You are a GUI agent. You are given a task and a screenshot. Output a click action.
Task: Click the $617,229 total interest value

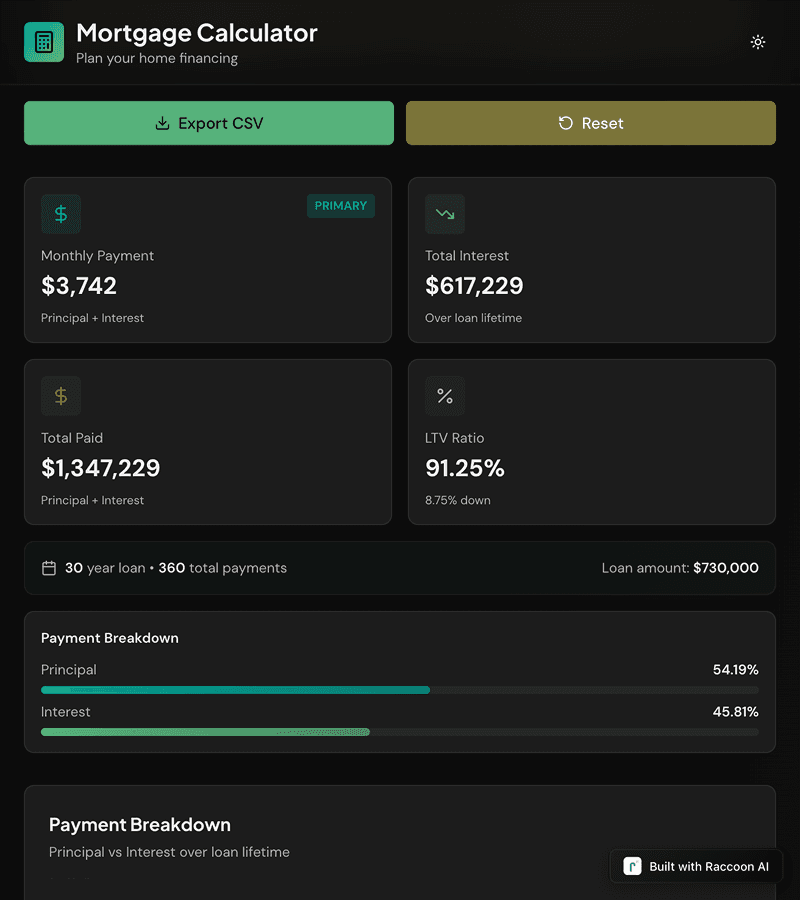474,286
